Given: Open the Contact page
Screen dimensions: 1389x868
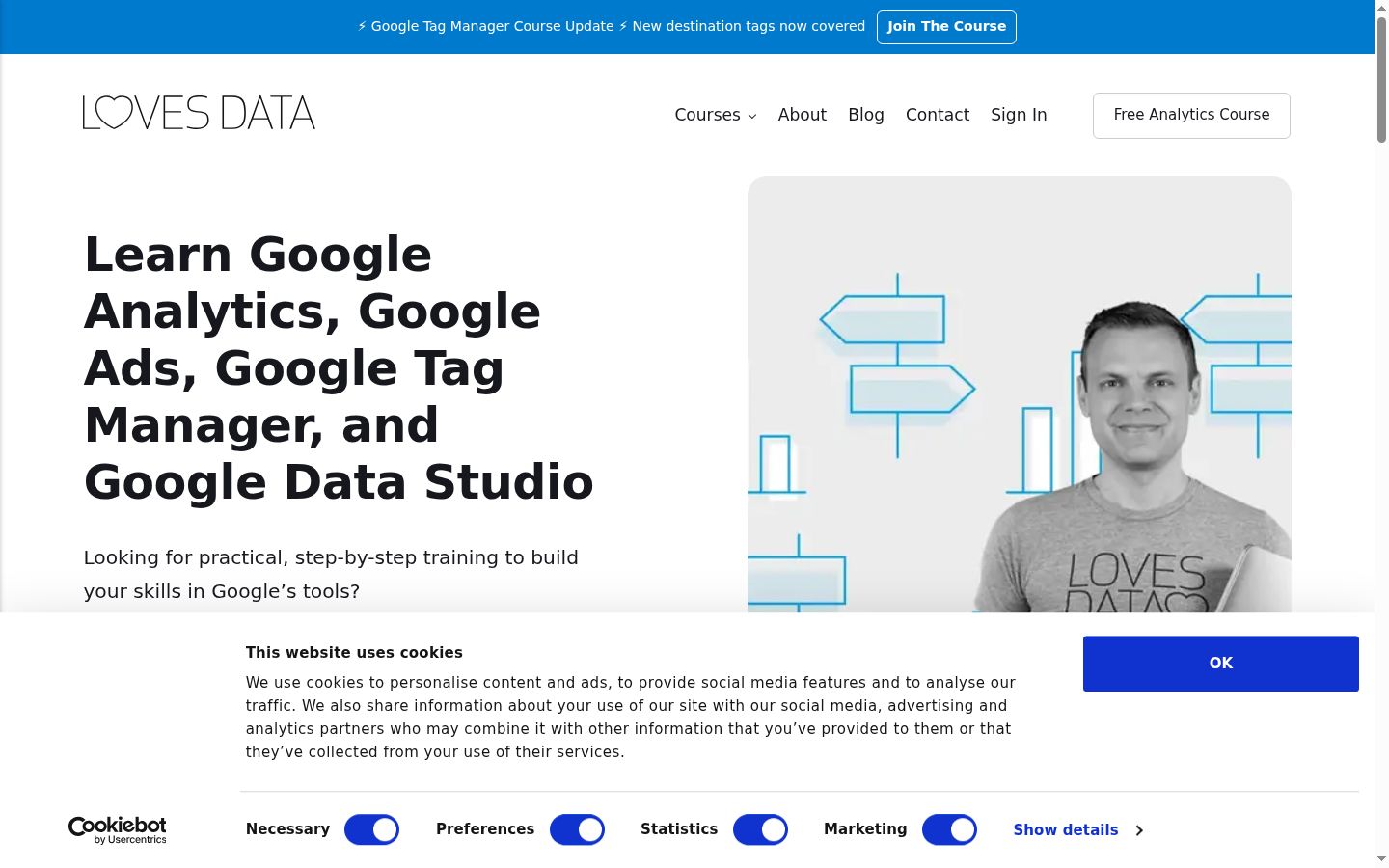Looking at the screenshot, I should click(938, 115).
